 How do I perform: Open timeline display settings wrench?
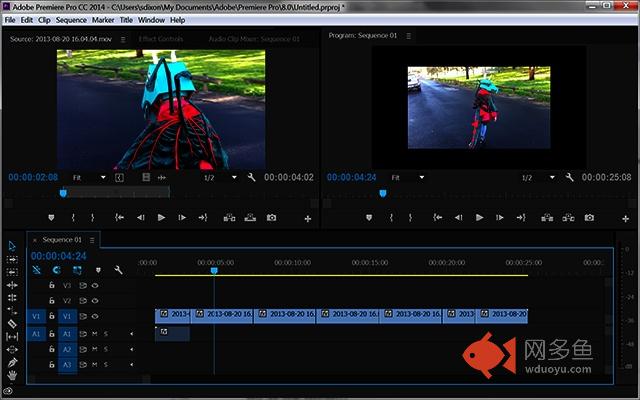(x=118, y=270)
